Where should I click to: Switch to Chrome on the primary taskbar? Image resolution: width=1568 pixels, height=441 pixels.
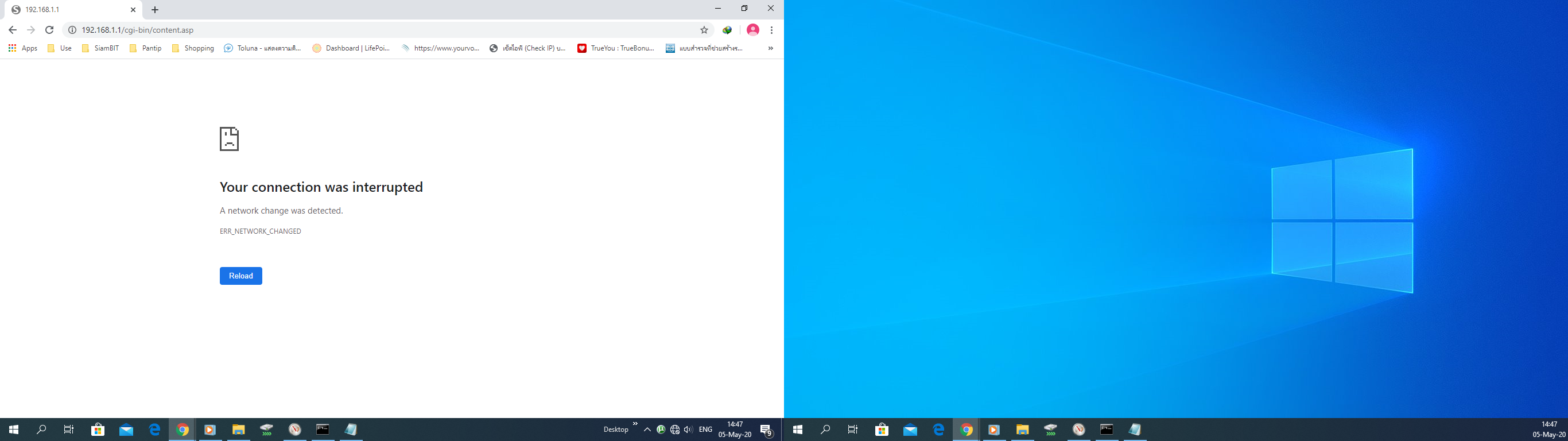click(183, 430)
